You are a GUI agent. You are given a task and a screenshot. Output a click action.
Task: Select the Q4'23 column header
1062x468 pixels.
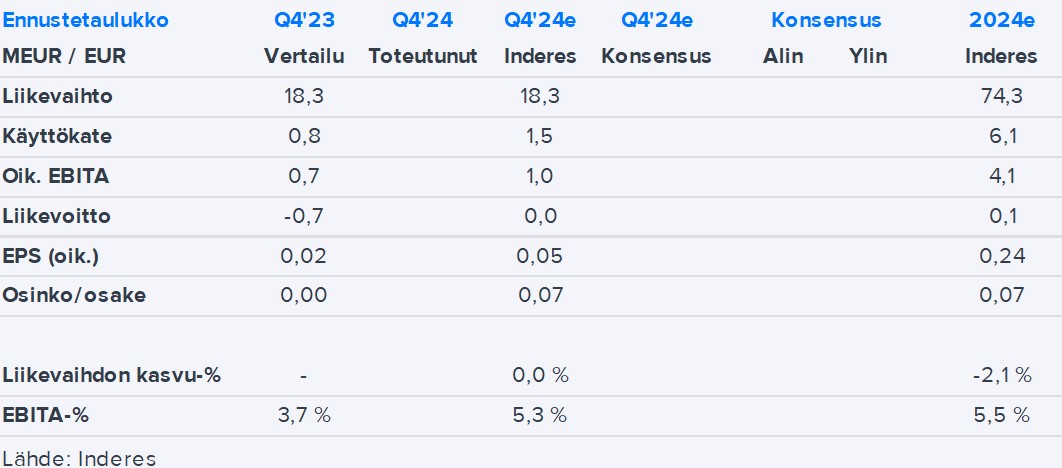pos(303,20)
